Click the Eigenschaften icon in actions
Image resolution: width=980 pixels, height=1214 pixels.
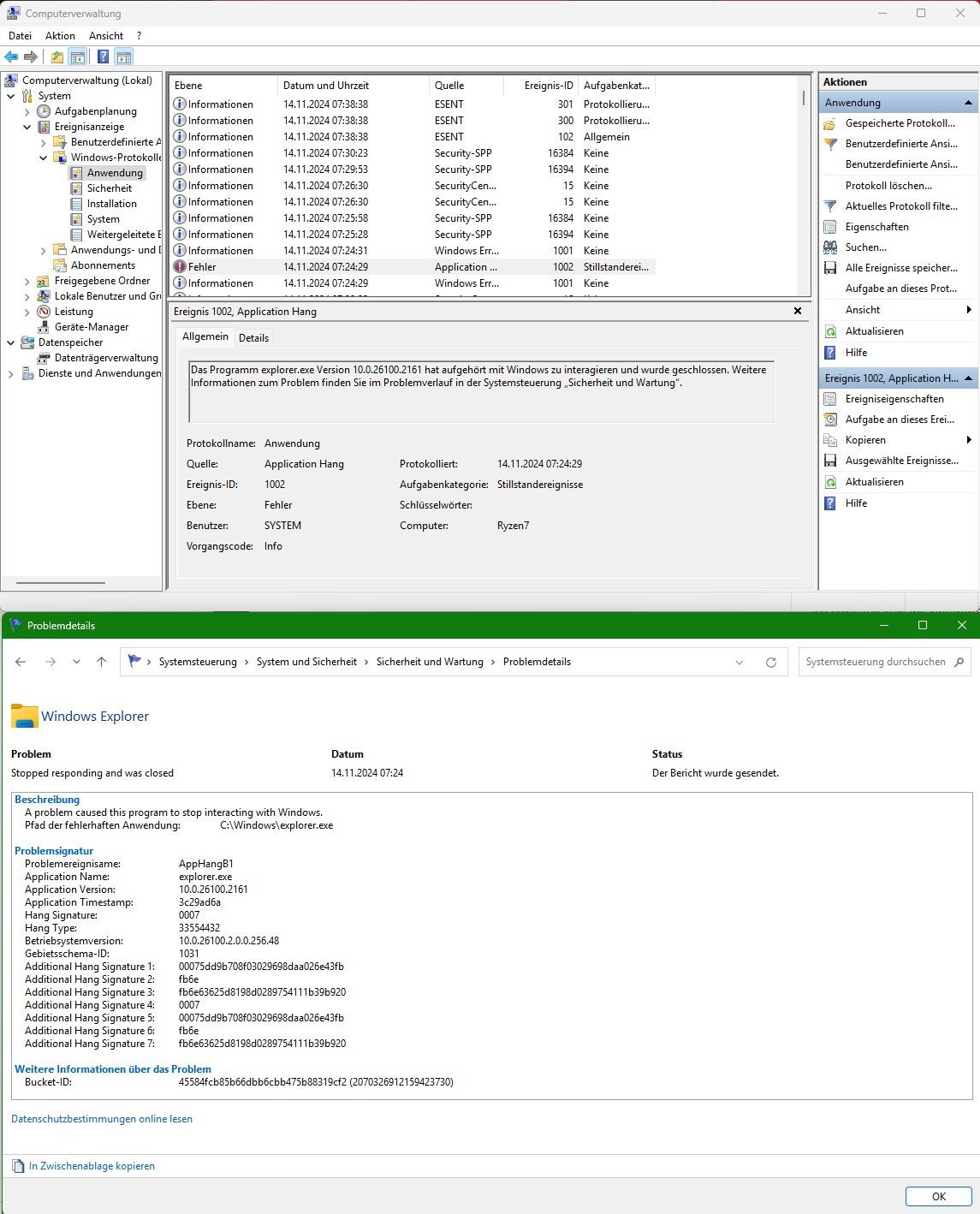tap(829, 227)
